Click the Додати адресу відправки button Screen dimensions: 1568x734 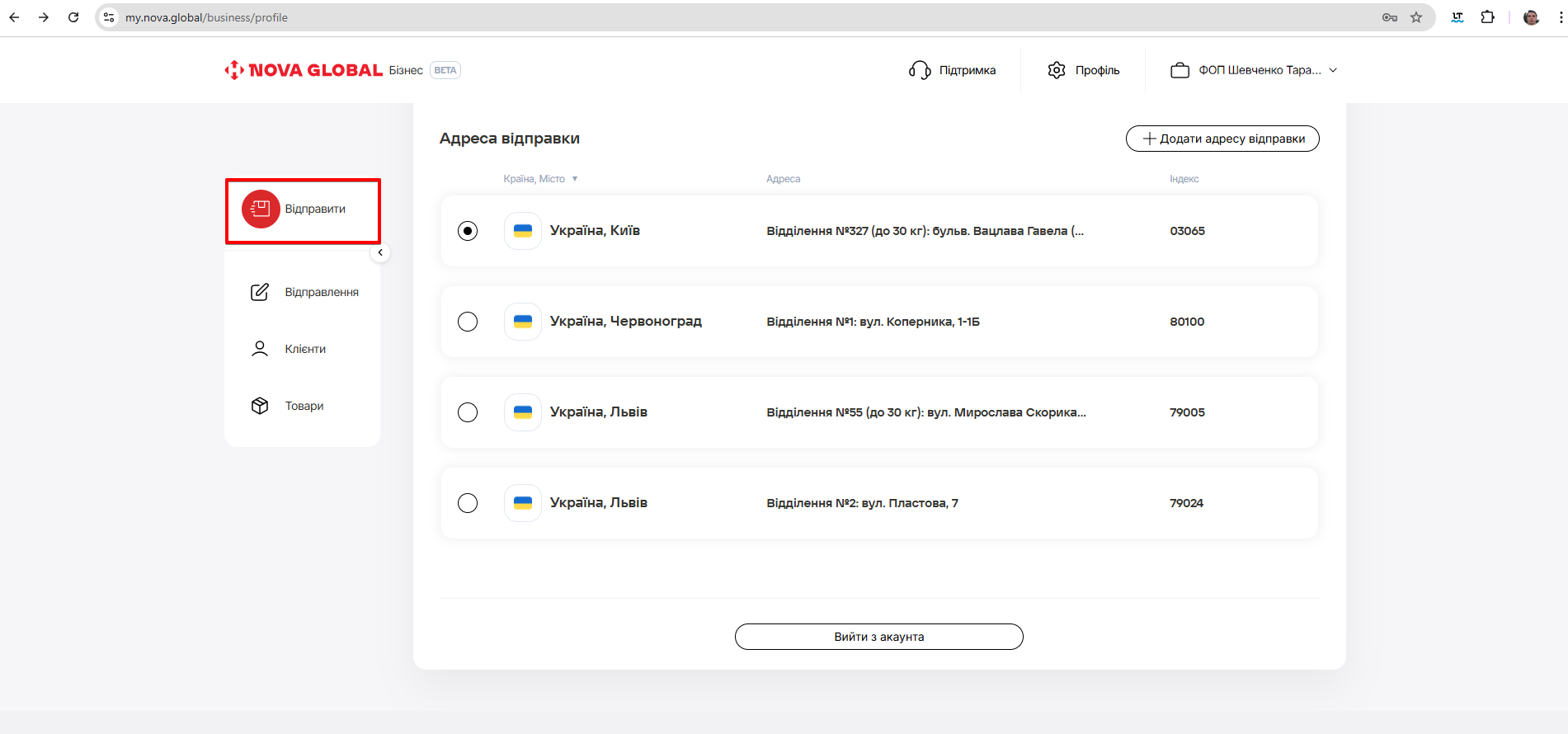(x=1222, y=139)
